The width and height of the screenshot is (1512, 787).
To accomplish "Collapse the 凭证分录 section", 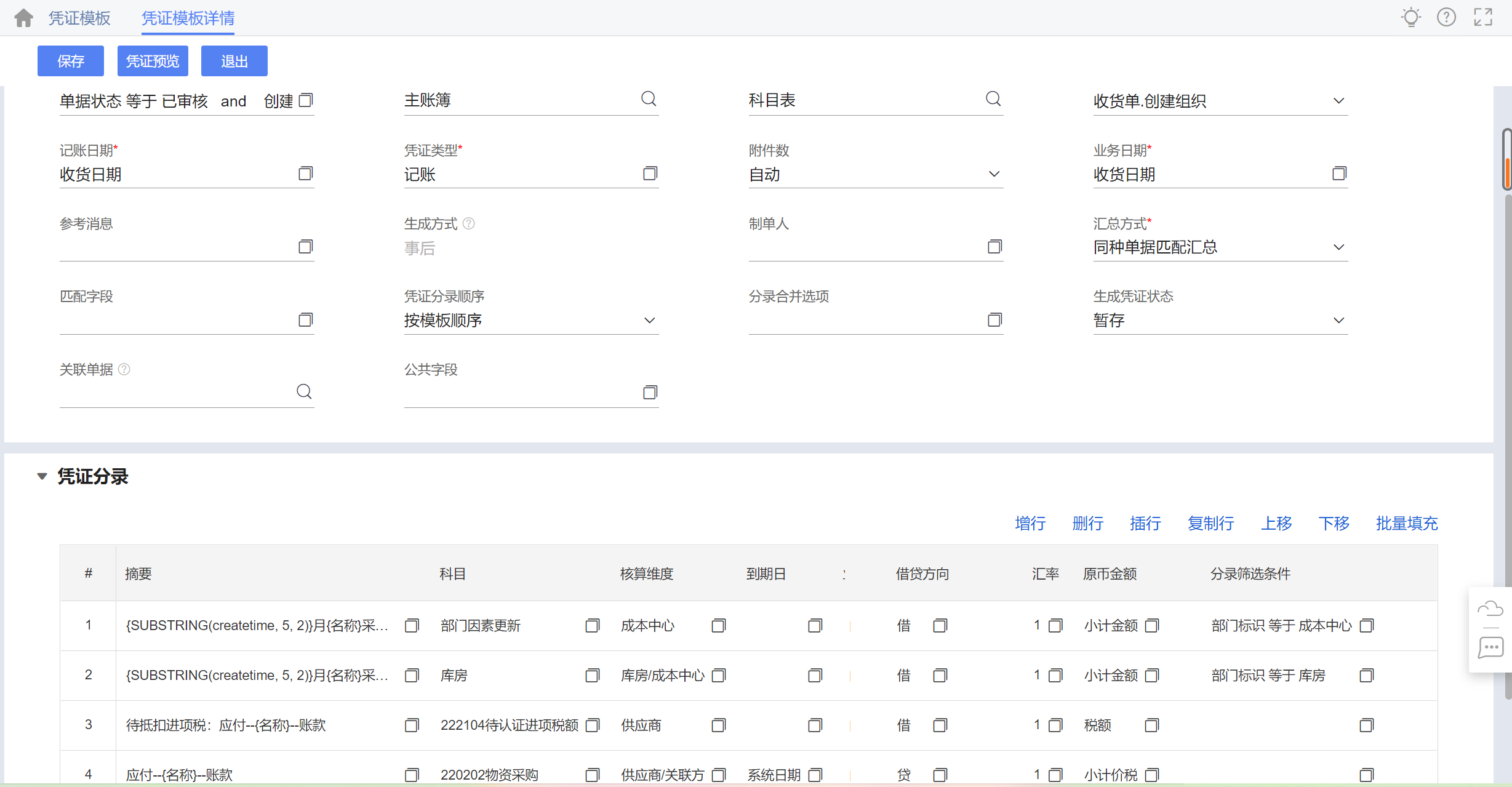I will point(42,476).
